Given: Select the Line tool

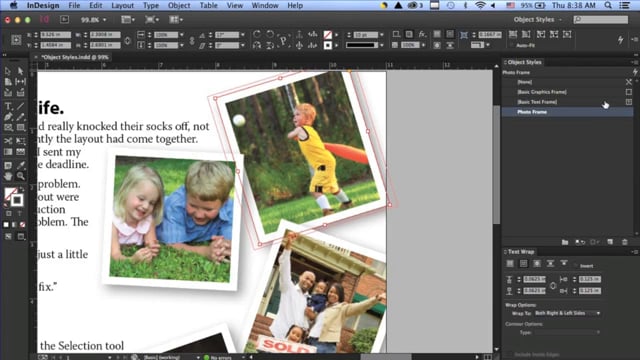Looking at the screenshot, I should (20, 107).
